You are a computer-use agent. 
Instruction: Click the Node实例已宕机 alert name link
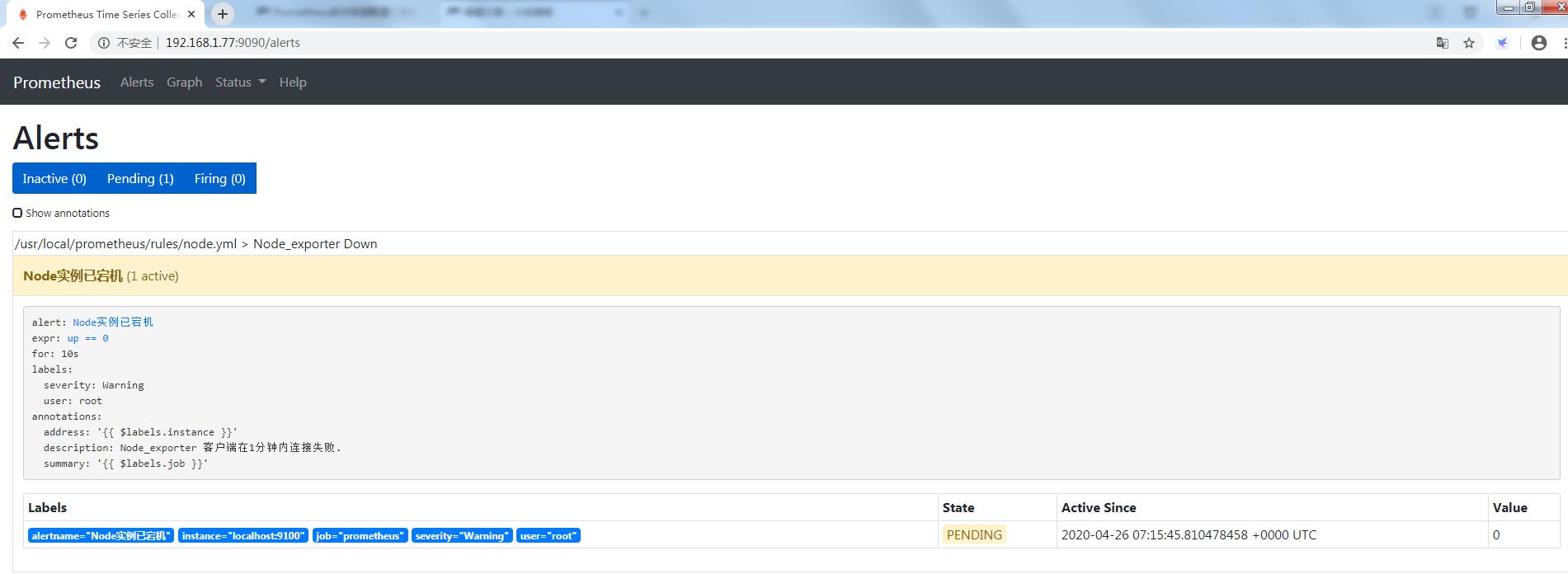113,322
